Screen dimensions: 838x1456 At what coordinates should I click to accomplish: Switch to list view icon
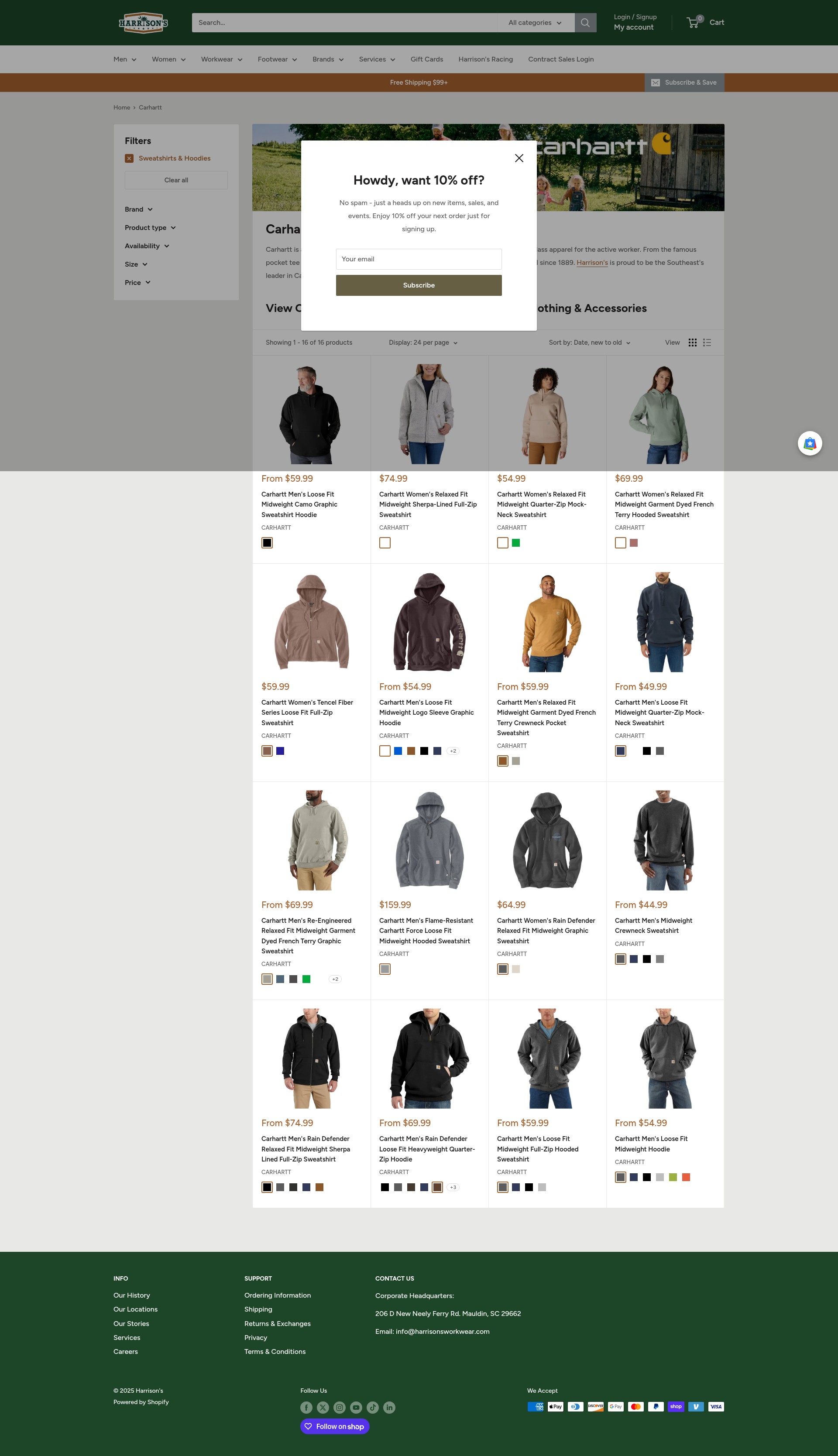pyautogui.click(x=707, y=342)
